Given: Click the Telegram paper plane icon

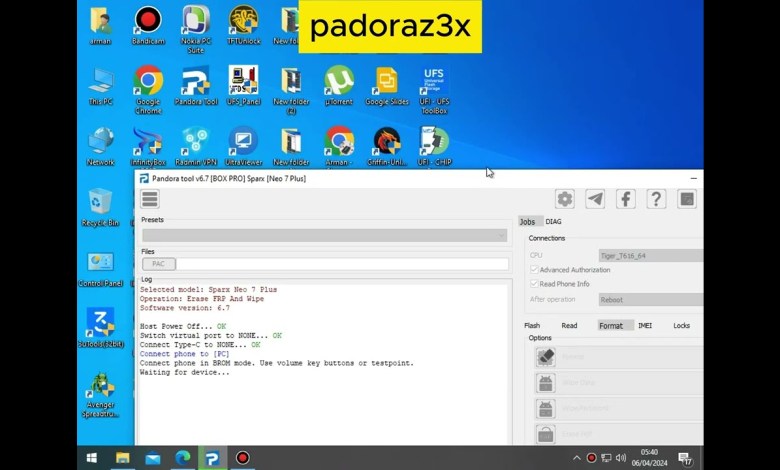Looking at the screenshot, I should pyautogui.click(x=595, y=199).
